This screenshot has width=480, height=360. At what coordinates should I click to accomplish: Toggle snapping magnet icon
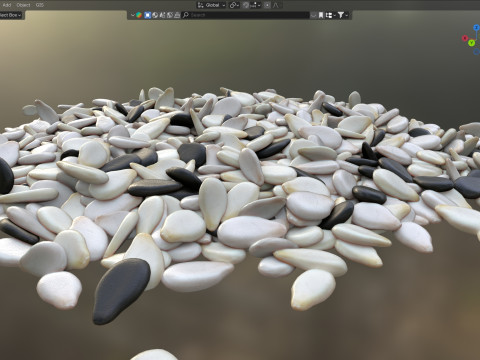pyautogui.click(x=246, y=5)
